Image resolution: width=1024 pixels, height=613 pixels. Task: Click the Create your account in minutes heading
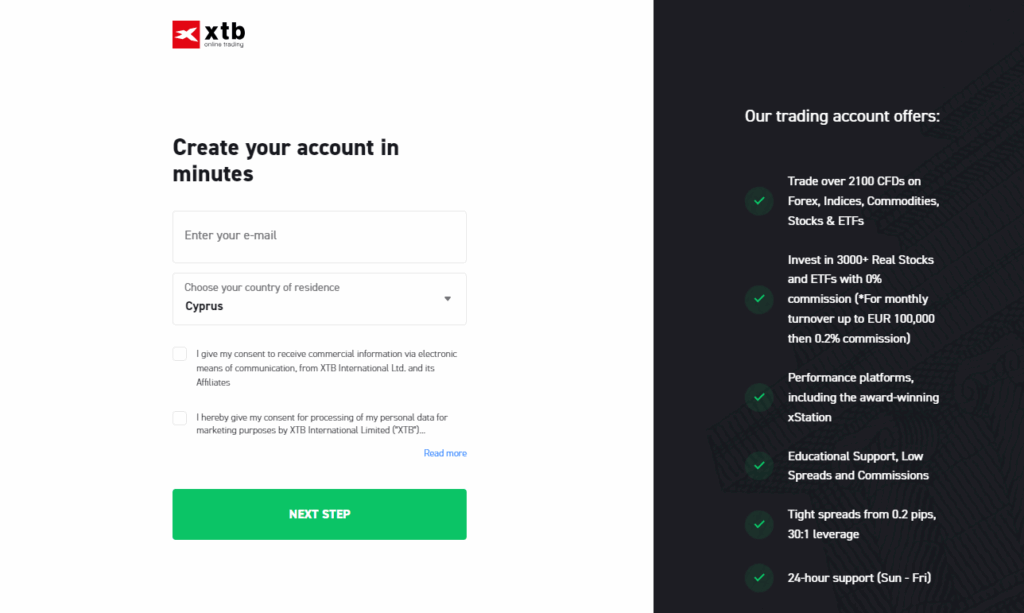[286, 160]
